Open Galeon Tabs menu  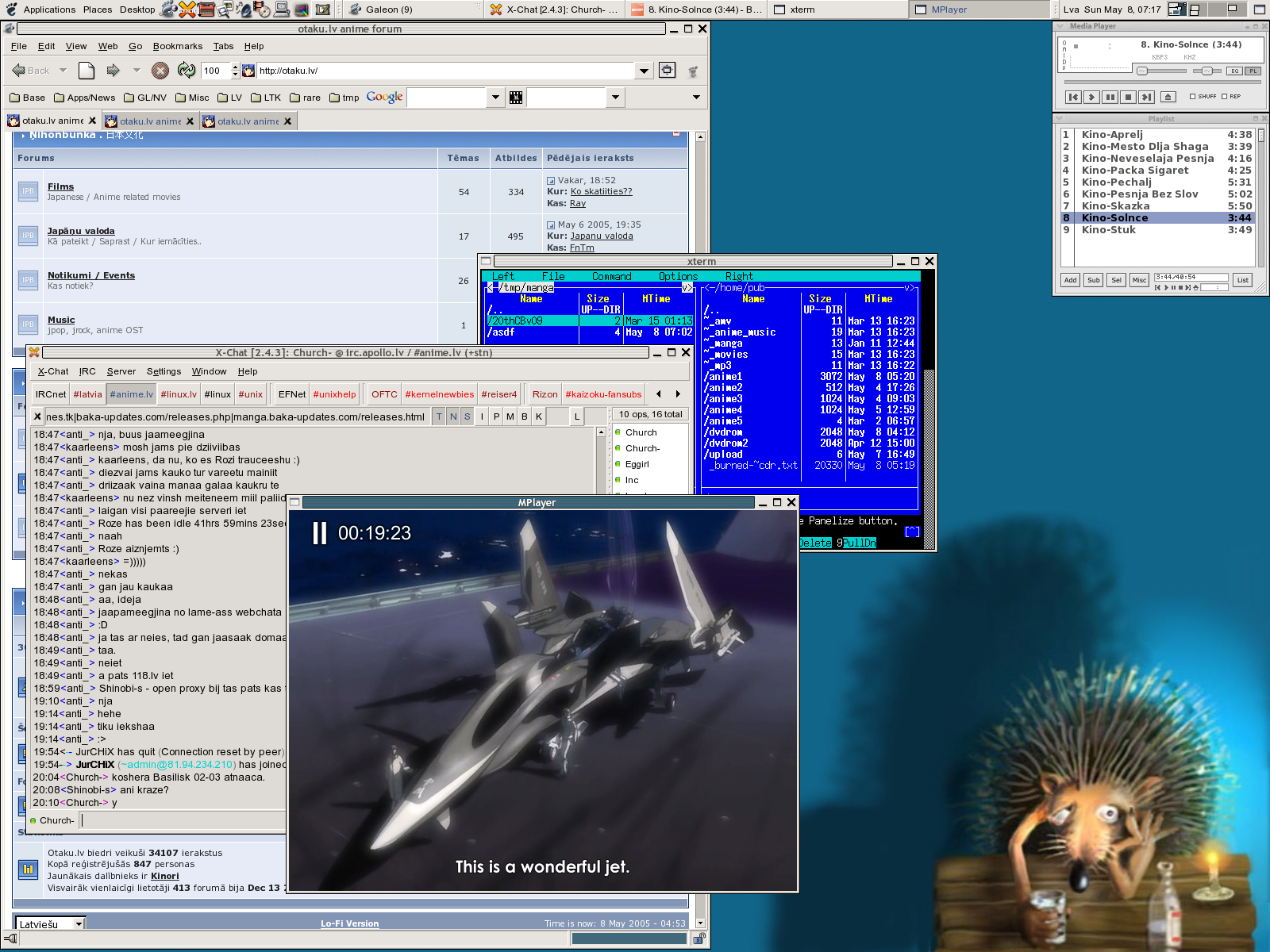[223, 46]
